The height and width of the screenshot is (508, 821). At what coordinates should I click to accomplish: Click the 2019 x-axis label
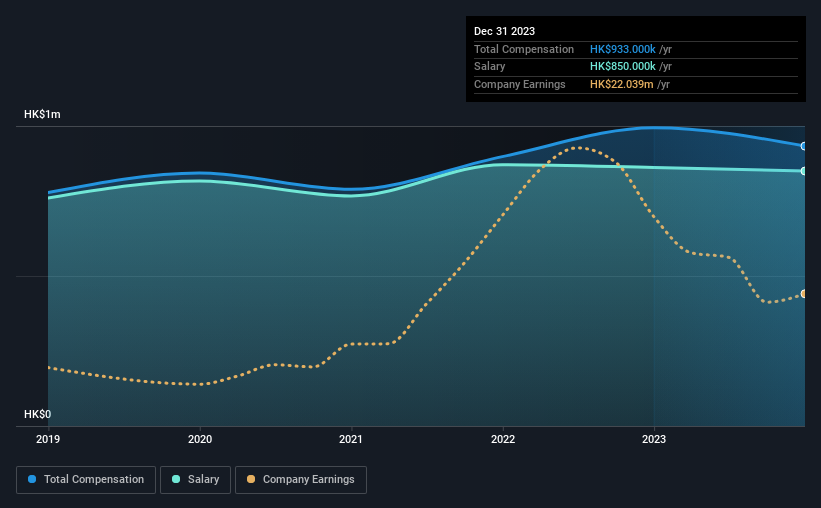(48, 439)
